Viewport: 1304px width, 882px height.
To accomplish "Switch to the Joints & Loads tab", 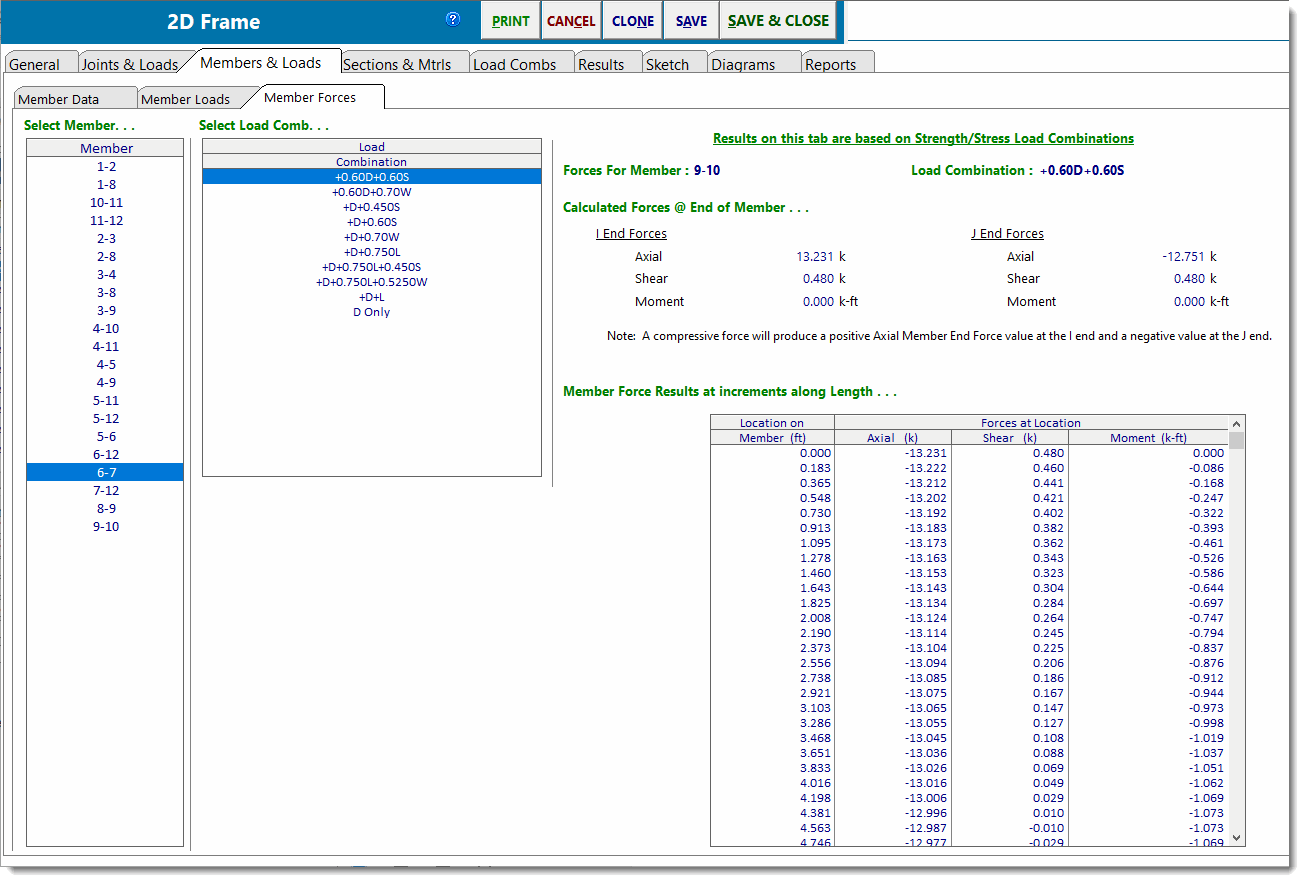I will coord(129,64).
